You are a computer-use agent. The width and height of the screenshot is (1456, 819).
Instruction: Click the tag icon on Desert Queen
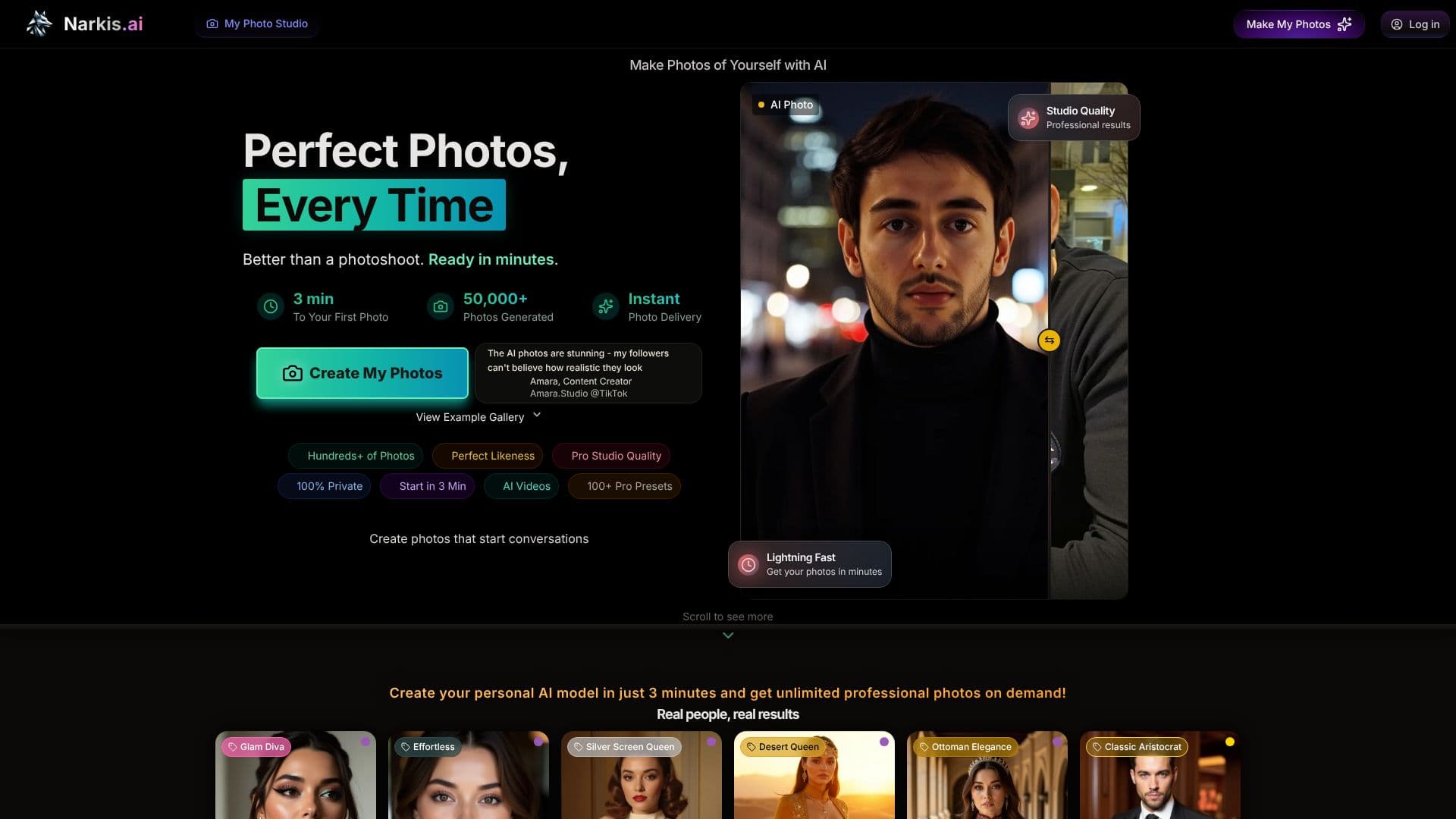752,747
